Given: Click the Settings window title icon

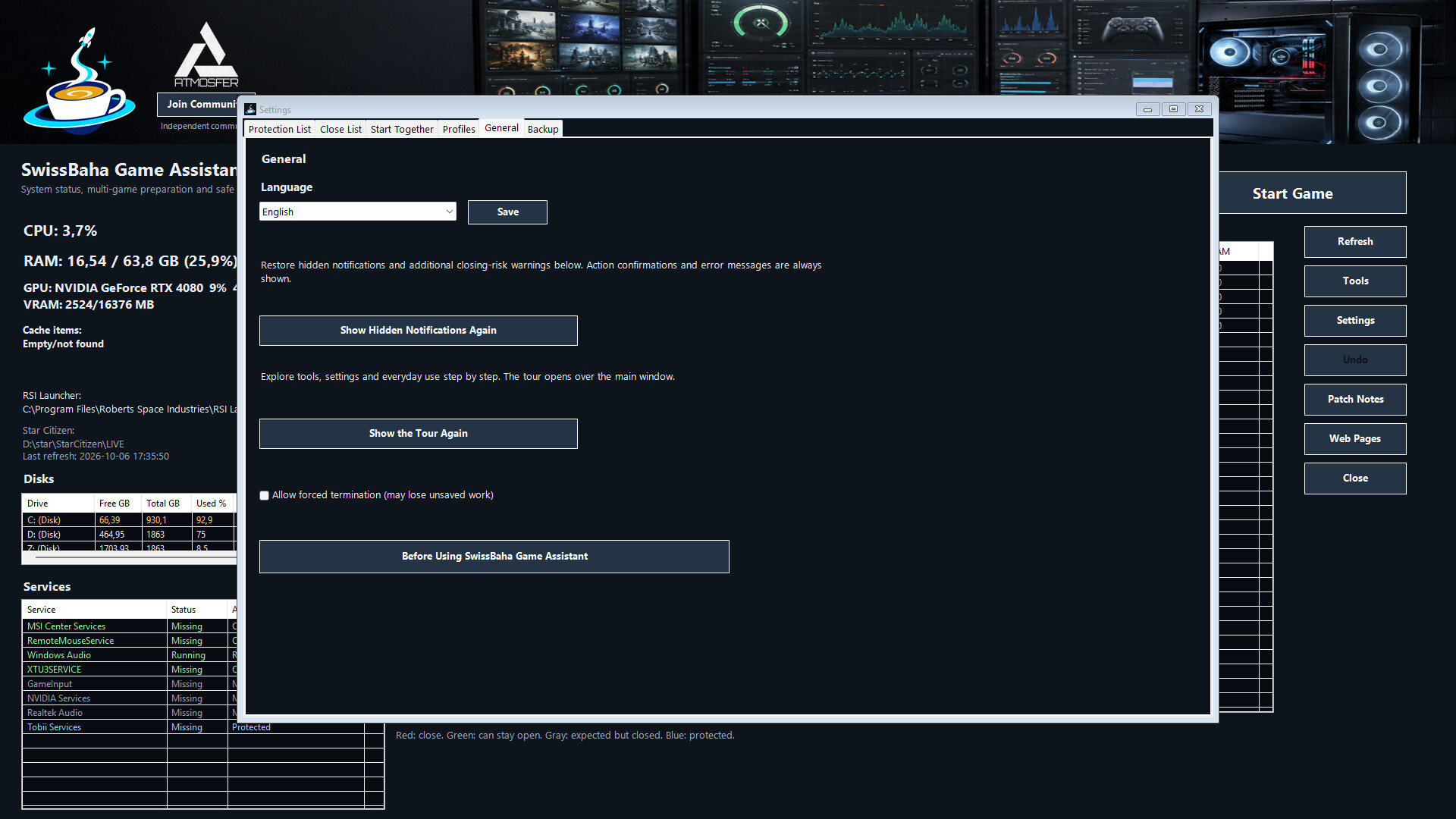Looking at the screenshot, I should tap(250, 109).
